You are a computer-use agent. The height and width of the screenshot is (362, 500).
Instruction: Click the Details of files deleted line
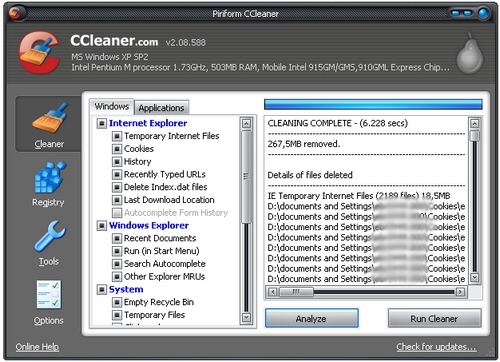coord(310,175)
